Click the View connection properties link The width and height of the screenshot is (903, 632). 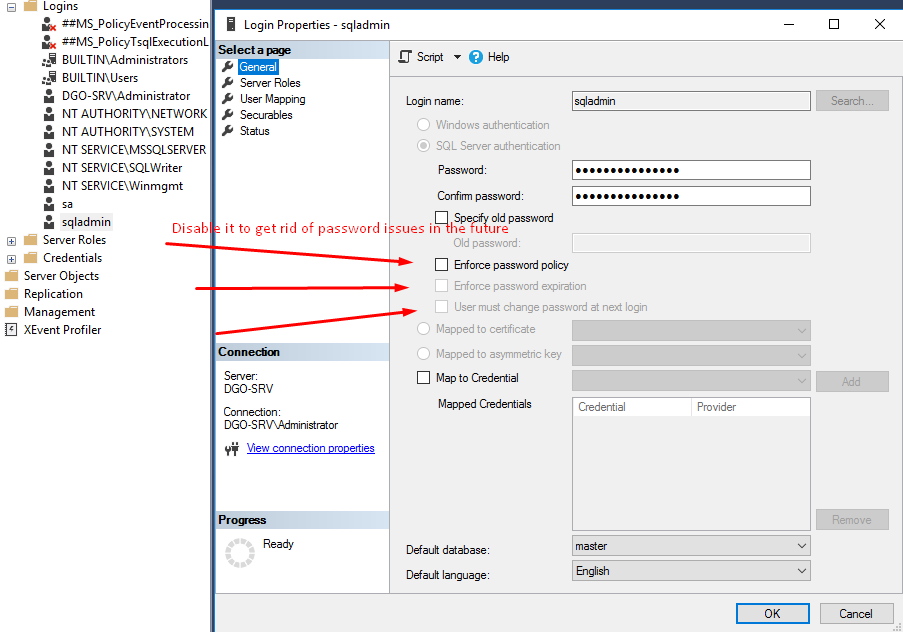310,448
